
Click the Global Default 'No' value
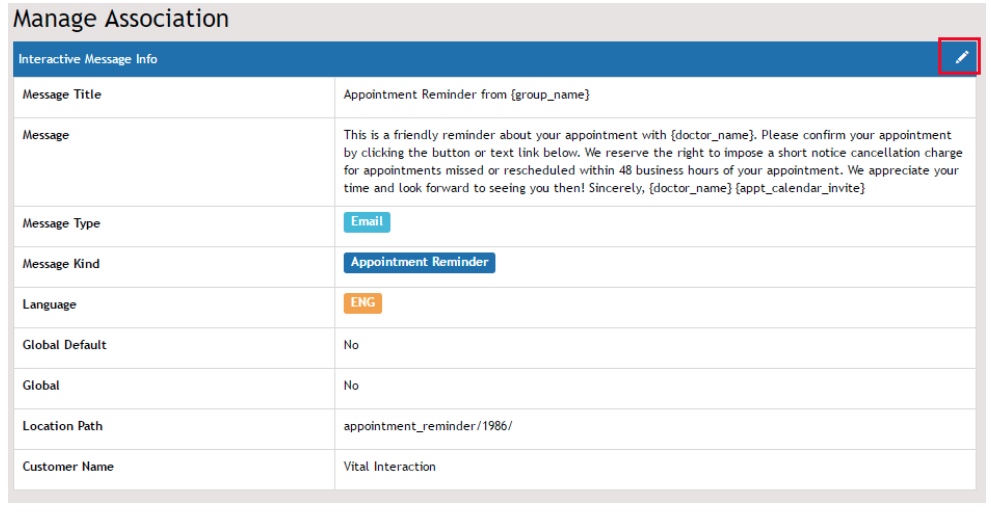click(x=351, y=345)
